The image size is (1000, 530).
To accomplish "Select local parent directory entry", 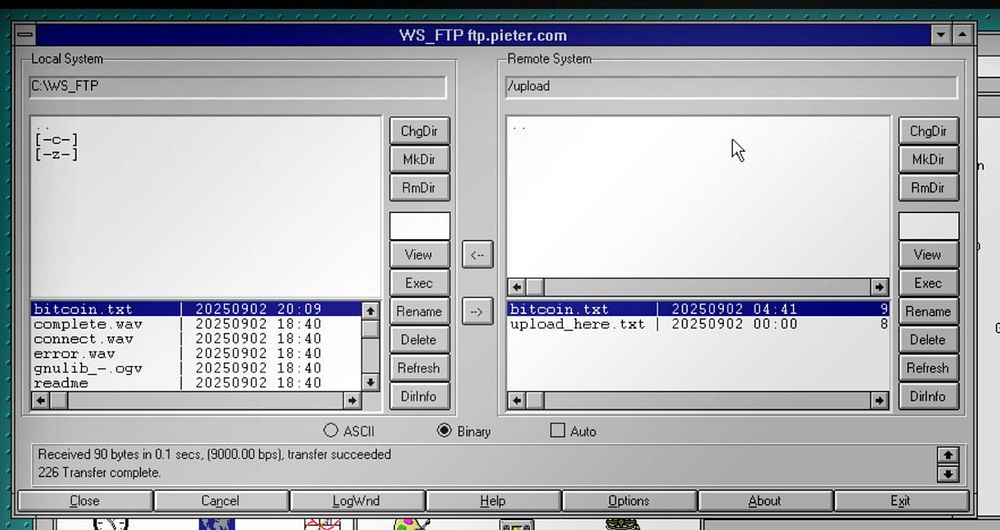I will click(x=42, y=126).
